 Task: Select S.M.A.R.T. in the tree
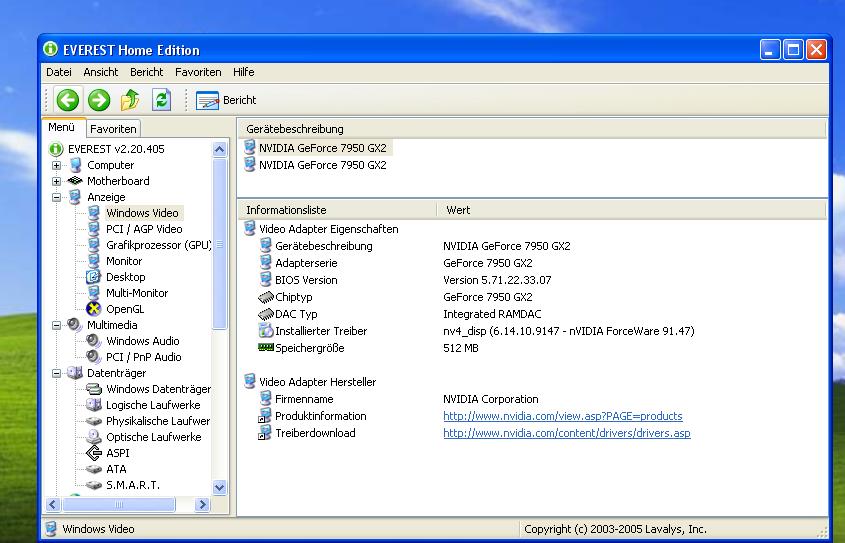(133, 485)
